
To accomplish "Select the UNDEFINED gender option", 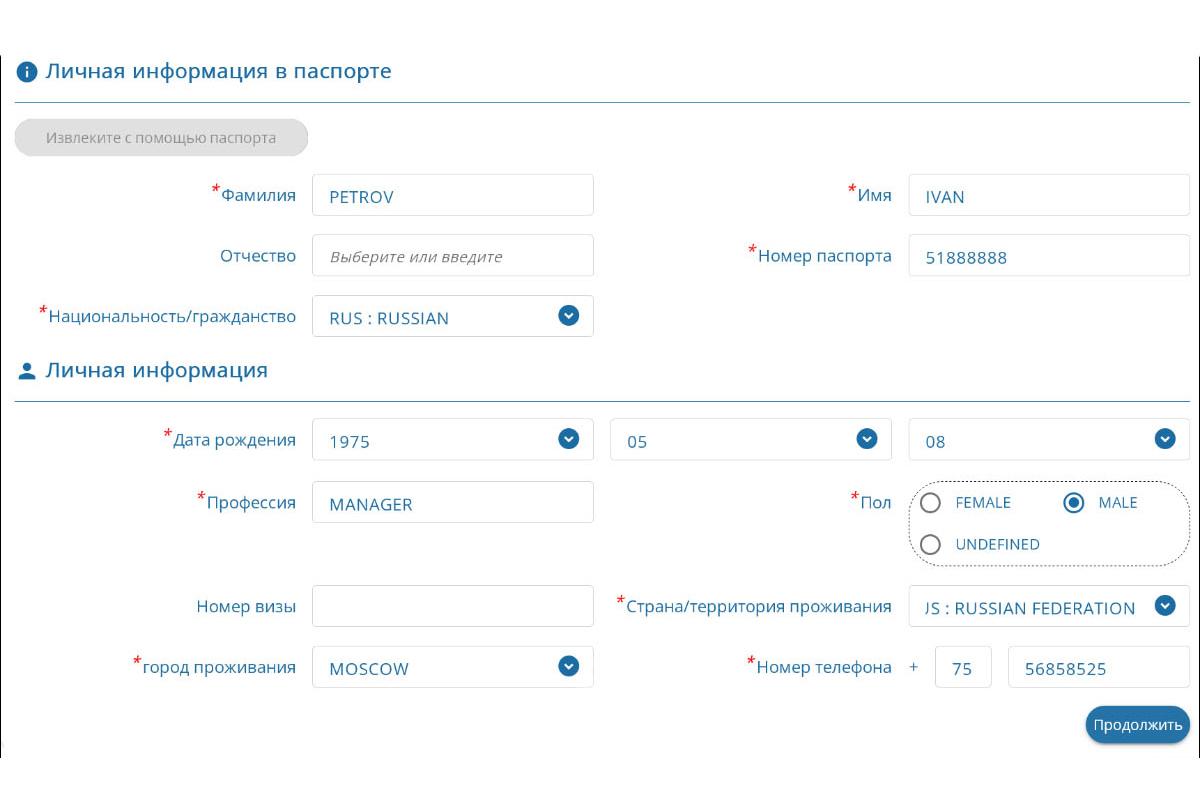I will point(930,545).
